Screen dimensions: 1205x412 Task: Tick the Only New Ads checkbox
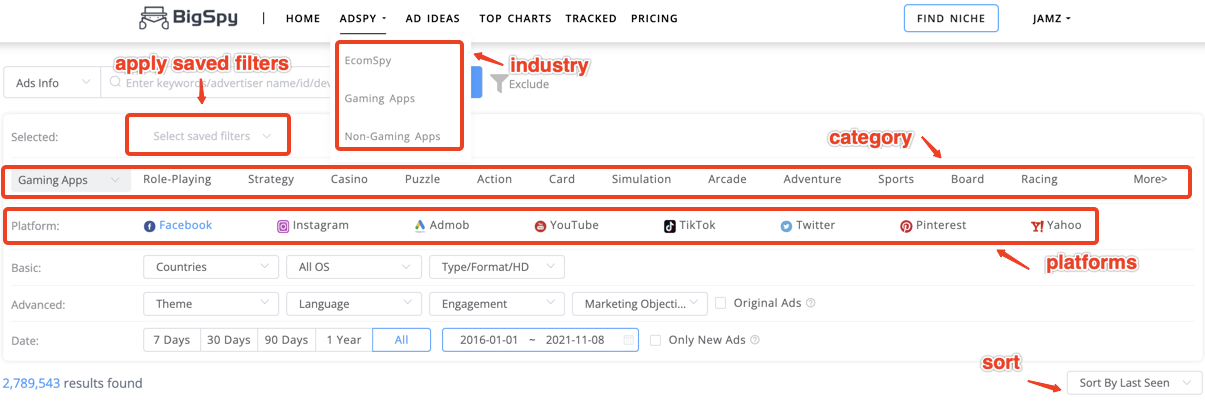pos(655,340)
